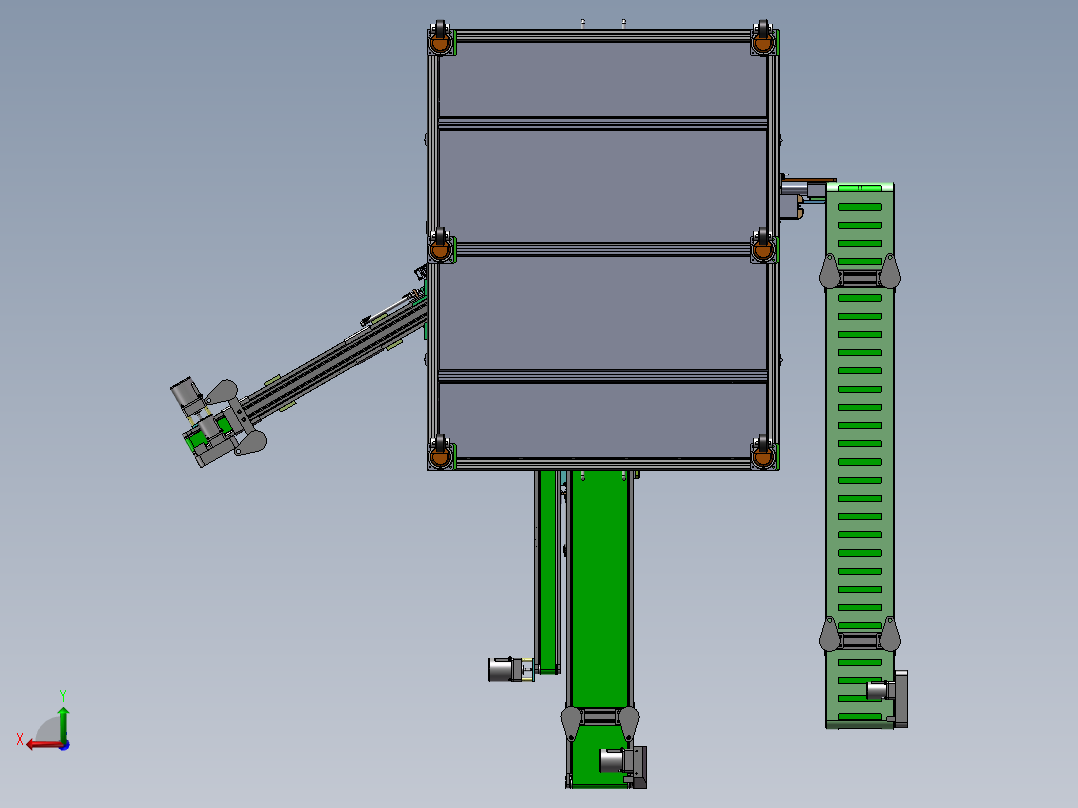Screen dimensions: 1078x808
Task: Select the bottom-left caster wheel of frame
Action: click(439, 455)
